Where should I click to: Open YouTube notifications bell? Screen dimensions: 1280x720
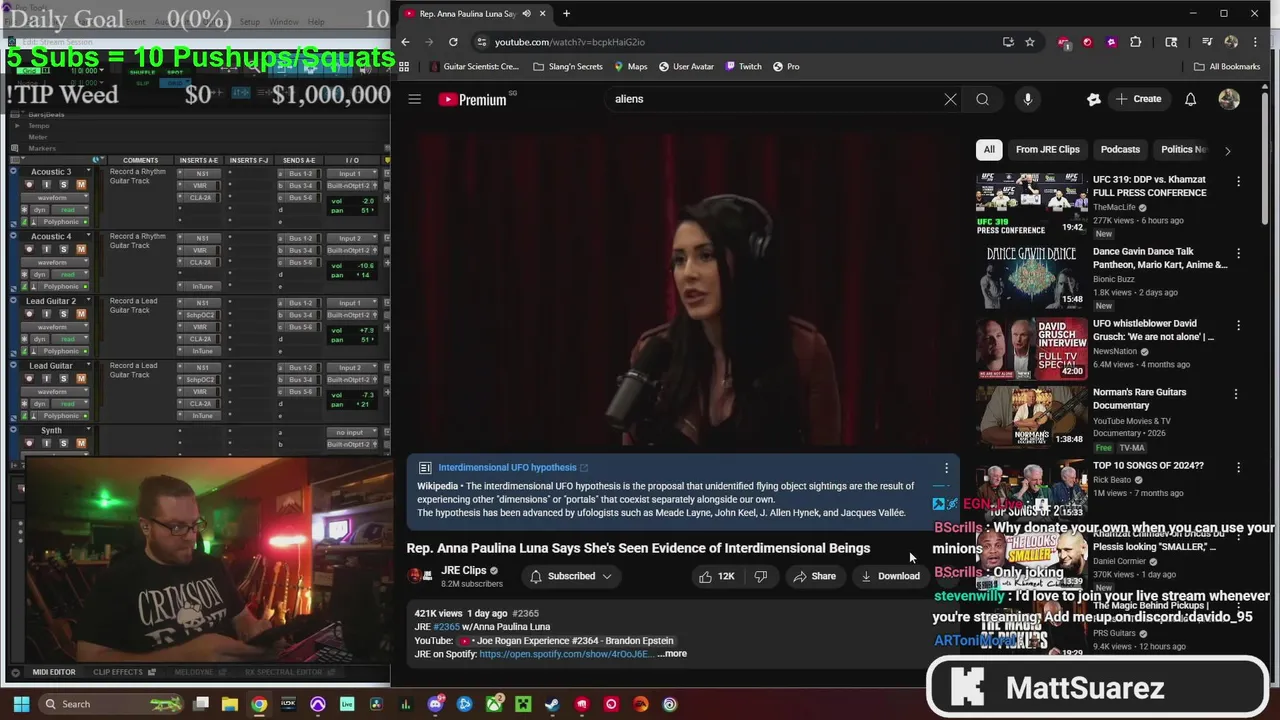pyautogui.click(x=1190, y=99)
